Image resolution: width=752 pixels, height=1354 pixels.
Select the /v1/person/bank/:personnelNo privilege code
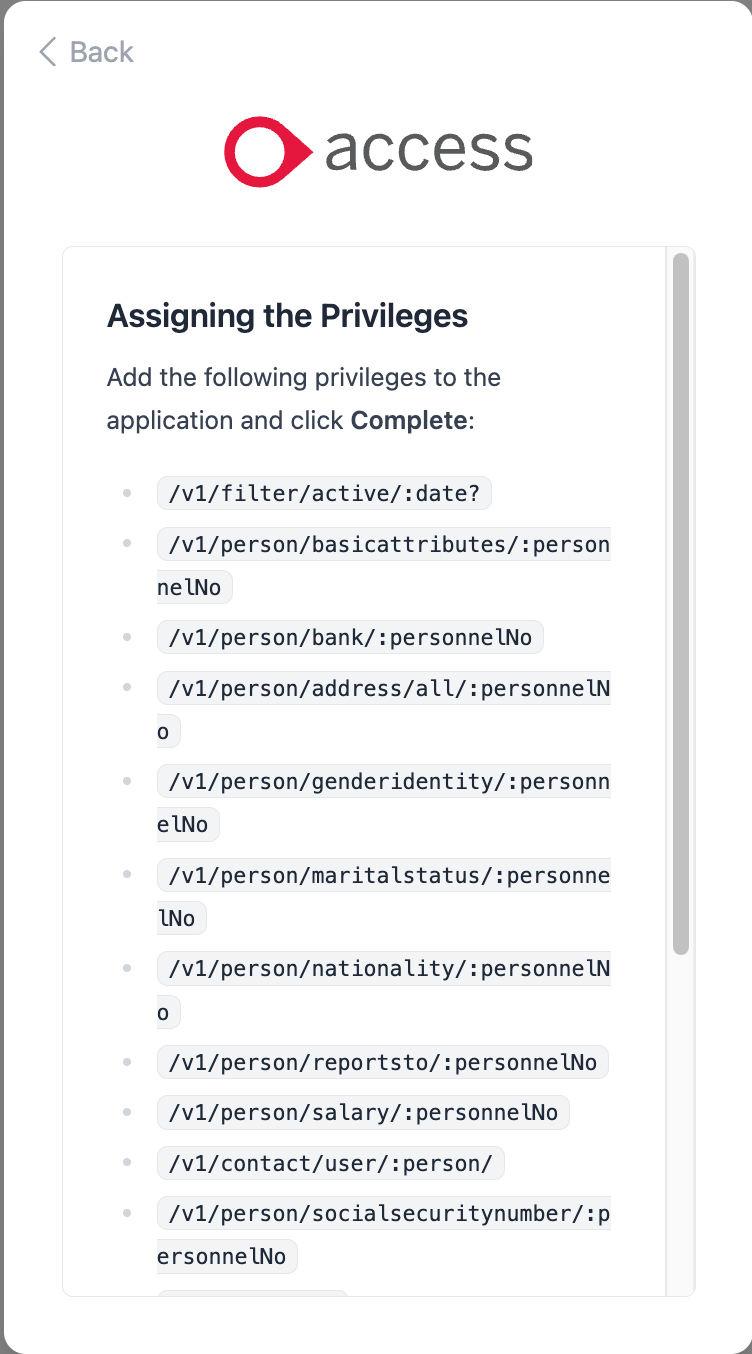(x=350, y=637)
